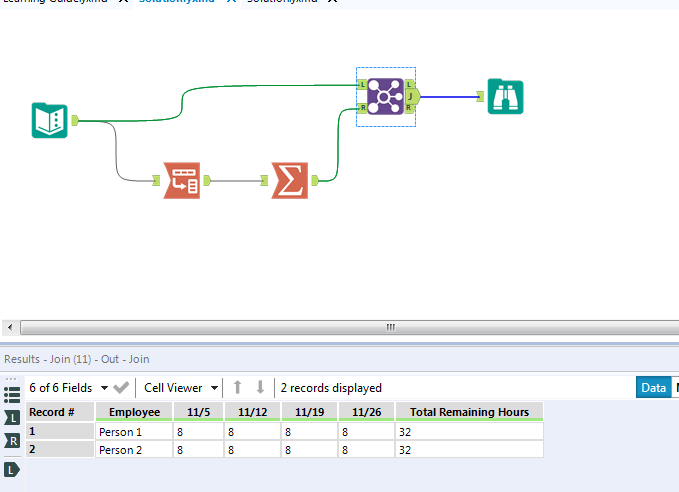Click Person 1's 11/5 cell value

[x=198, y=432]
